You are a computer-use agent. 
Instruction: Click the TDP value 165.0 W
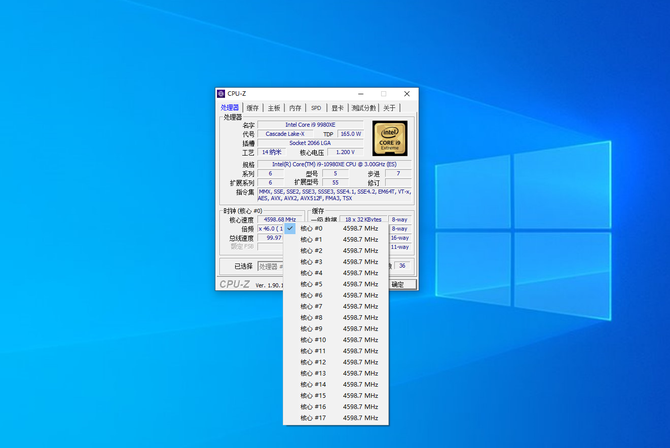coord(350,134)
